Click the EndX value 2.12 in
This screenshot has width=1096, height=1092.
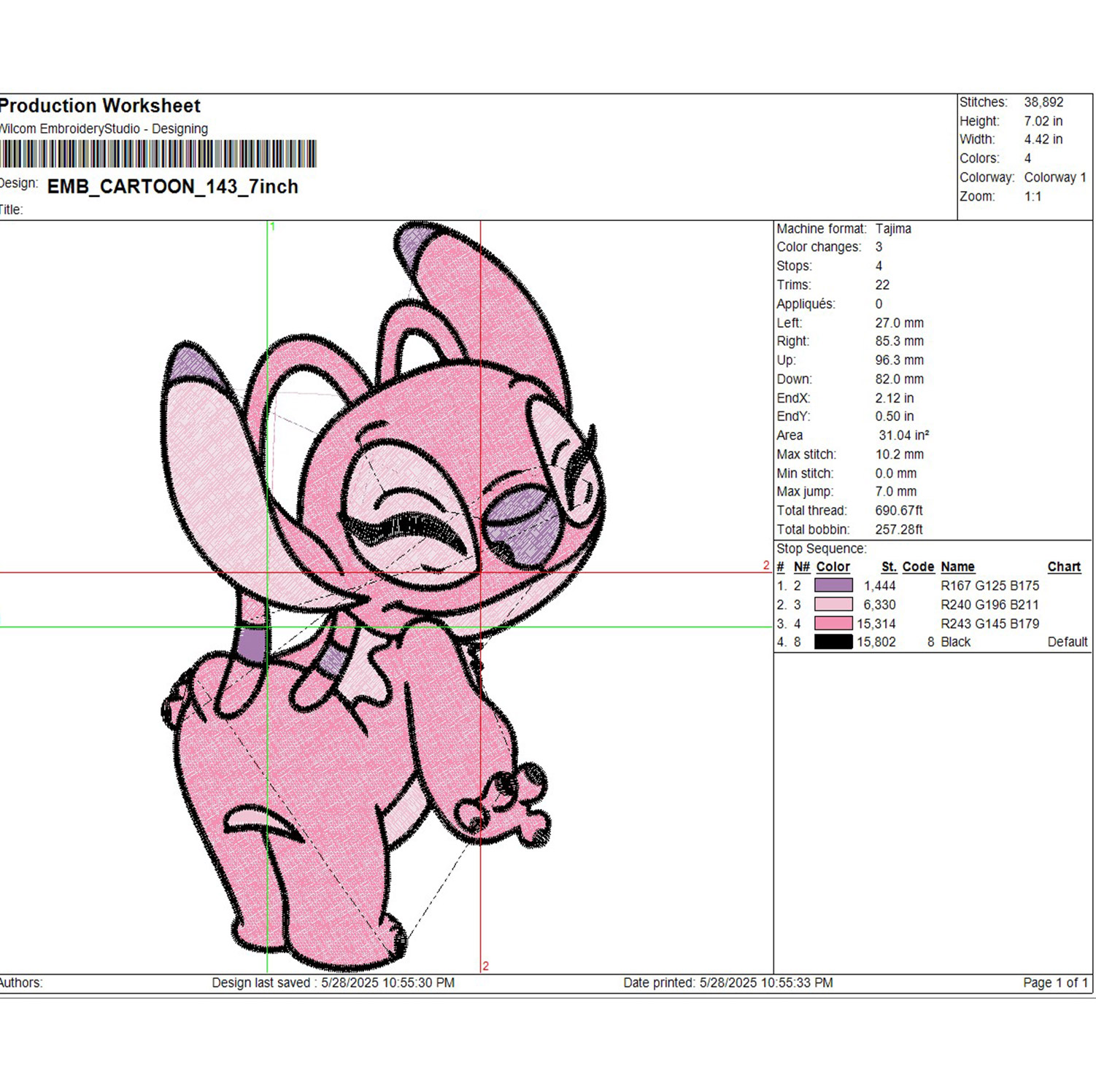click(x=895, y=398)
